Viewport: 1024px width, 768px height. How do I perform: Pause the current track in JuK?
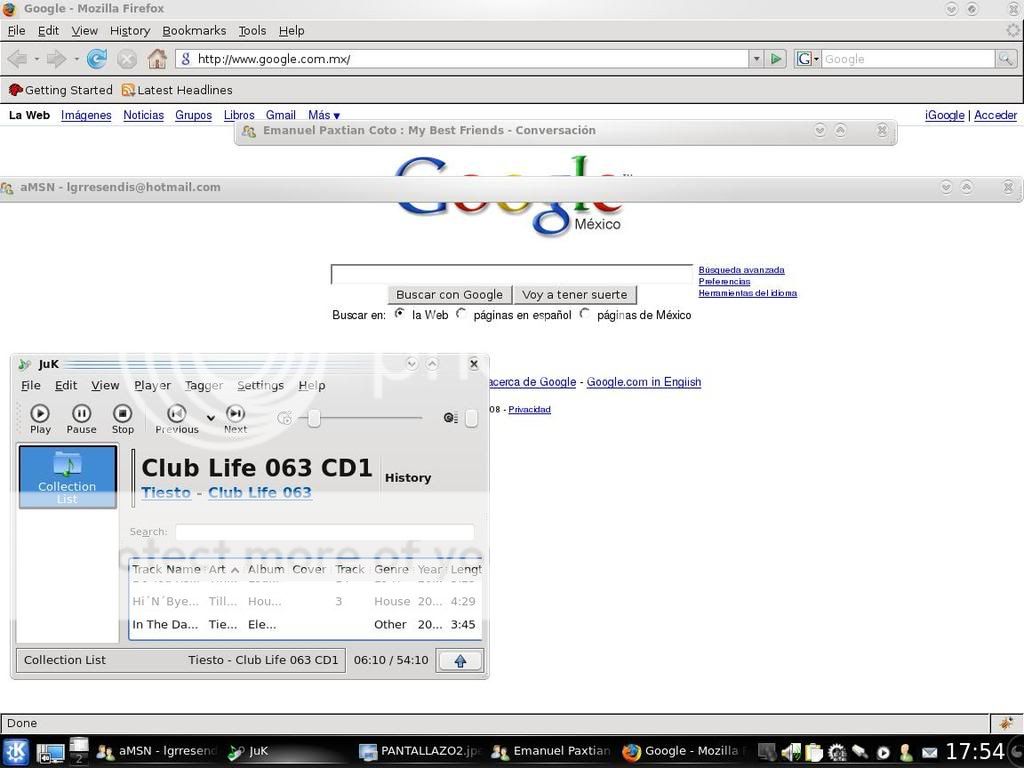pos(81,418)
